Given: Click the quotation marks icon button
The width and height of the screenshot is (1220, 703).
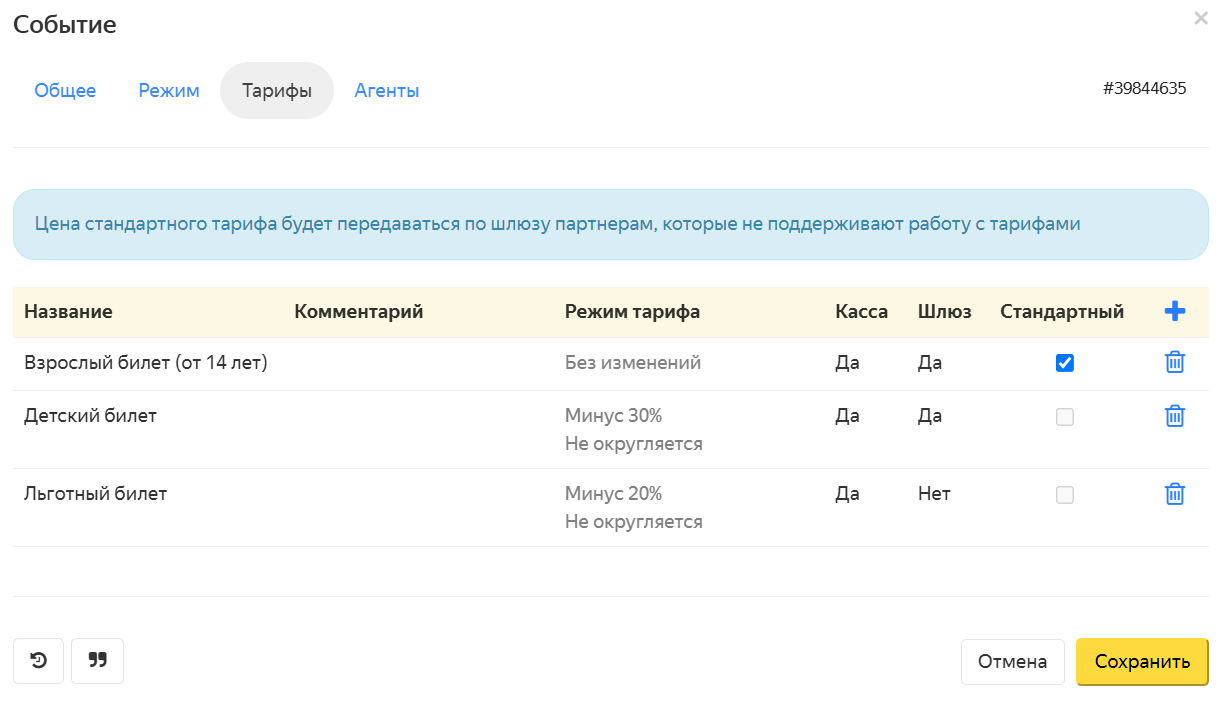Looking at the screenshot, I should (97, 661).
